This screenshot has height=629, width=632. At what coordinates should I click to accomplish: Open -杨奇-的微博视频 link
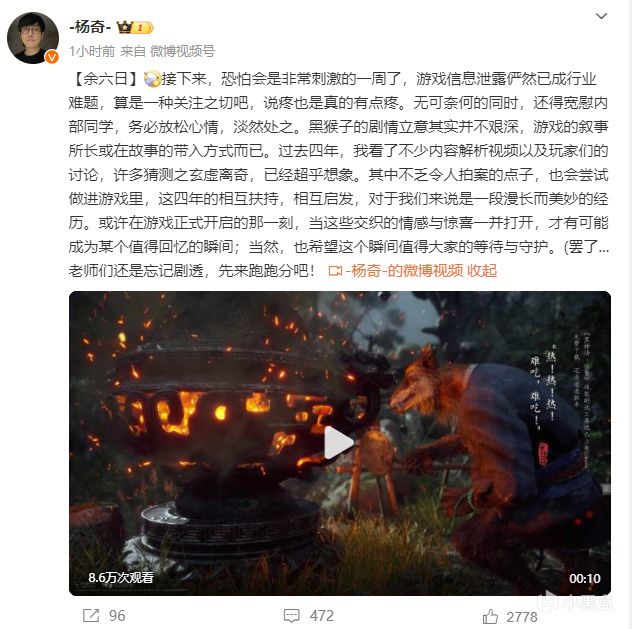[405, 271]
